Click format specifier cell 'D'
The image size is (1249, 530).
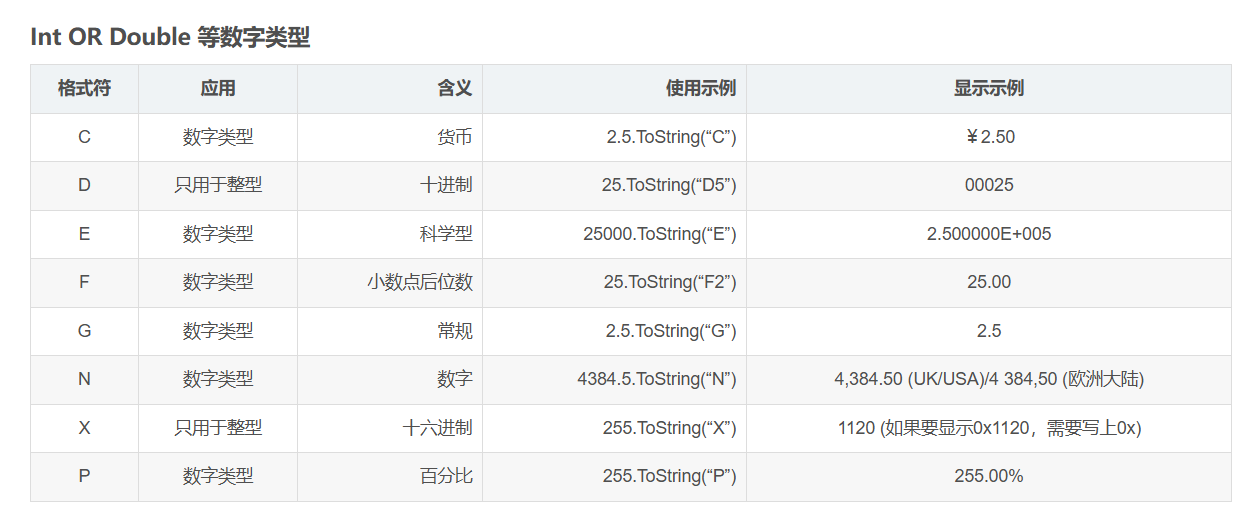coord(84,185)
